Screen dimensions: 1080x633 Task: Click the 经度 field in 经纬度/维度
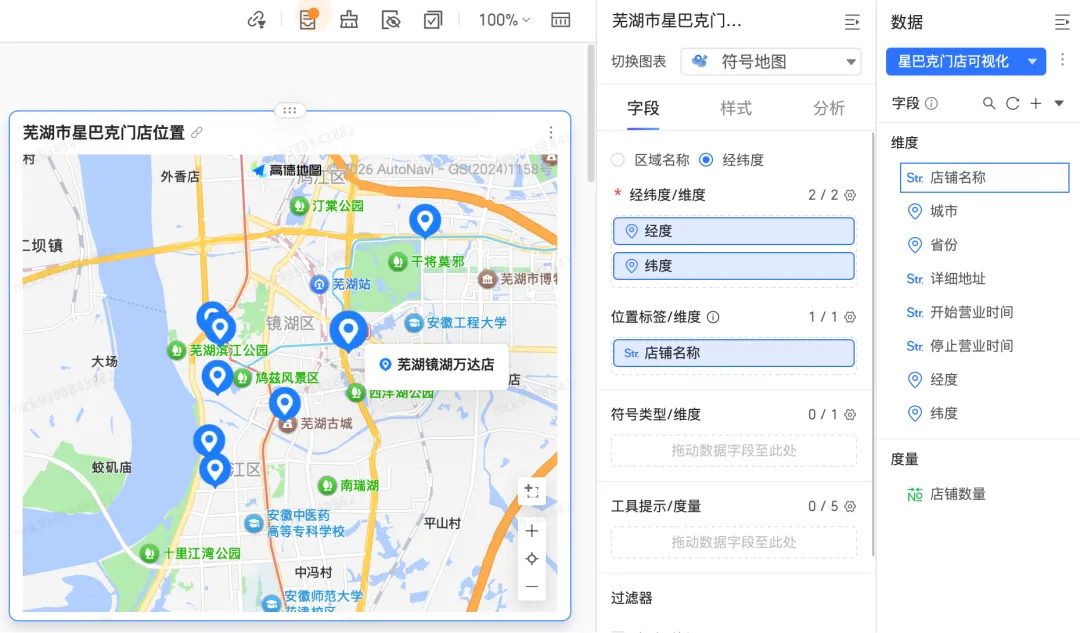734,231
